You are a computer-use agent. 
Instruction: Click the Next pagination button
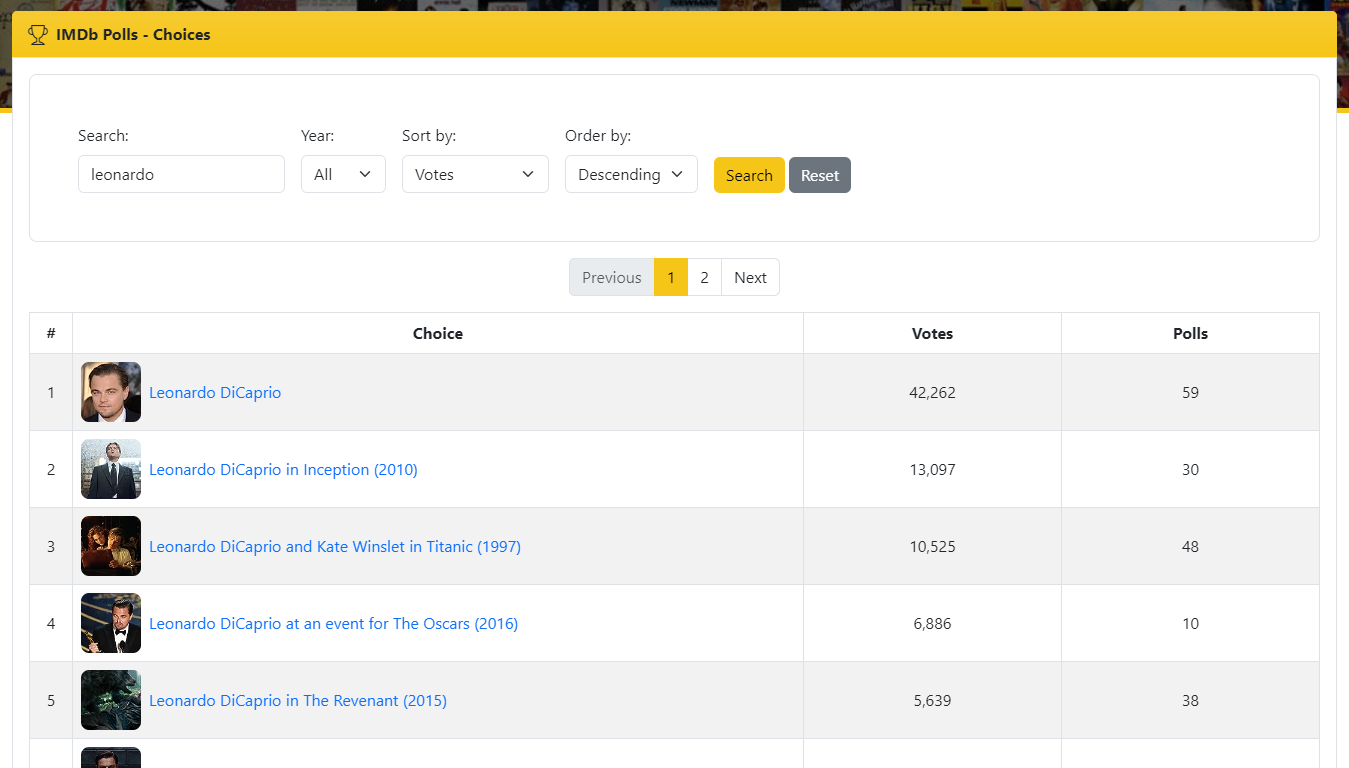pos(750,277)
